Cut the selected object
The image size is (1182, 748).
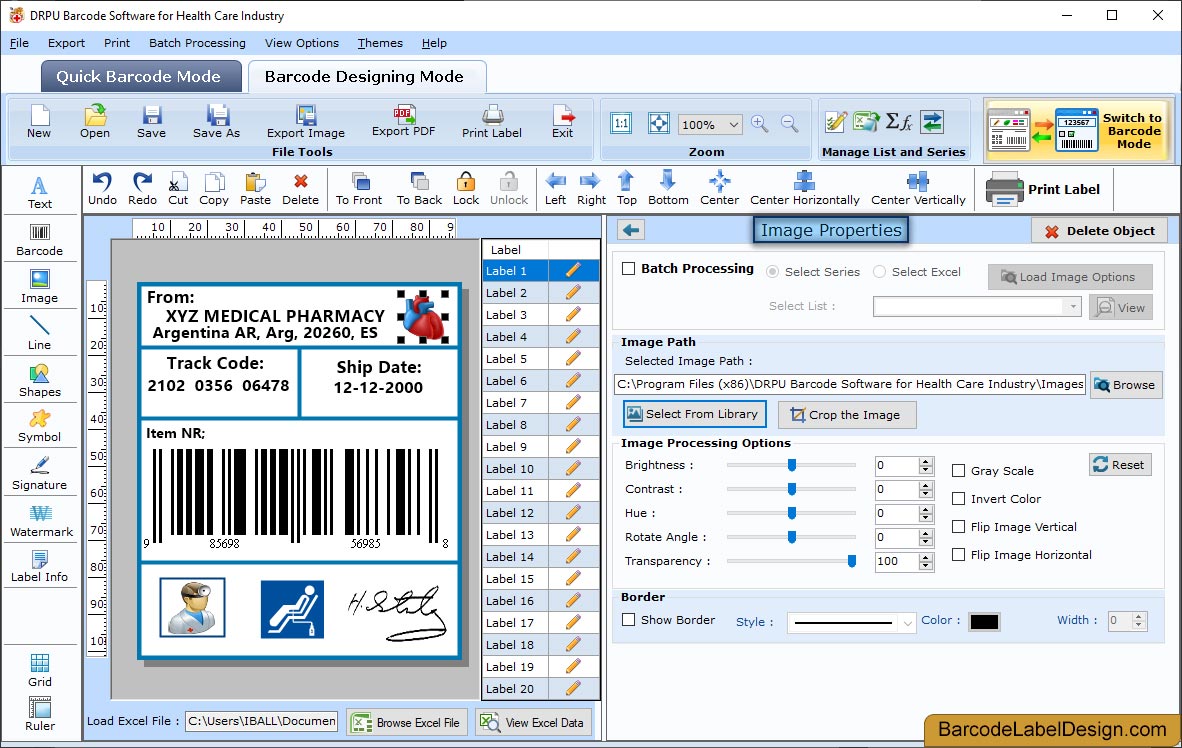click(178, 189)
